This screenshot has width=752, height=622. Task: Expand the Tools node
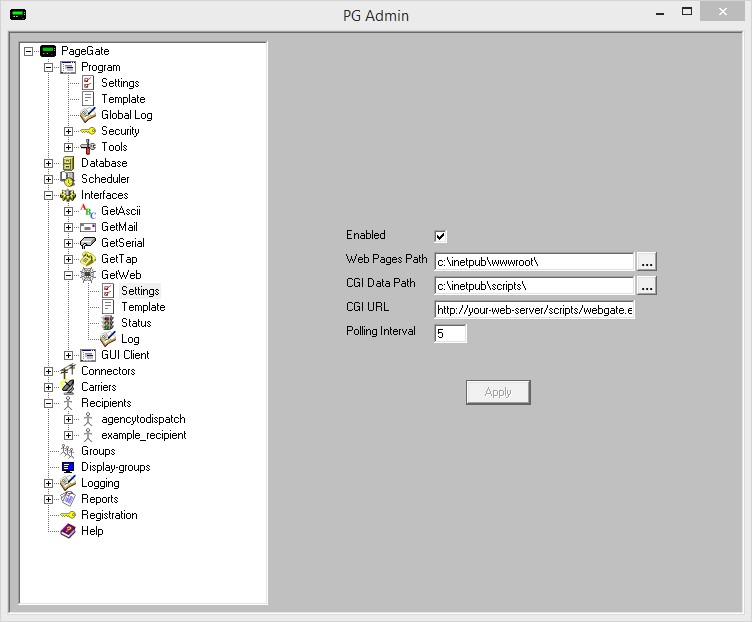(69, 147)
